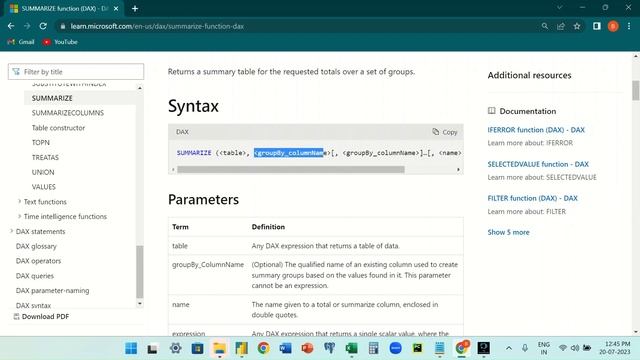Click the address bar URL
The width and height of the screenshot is (640, 360).
click(157, 26)
